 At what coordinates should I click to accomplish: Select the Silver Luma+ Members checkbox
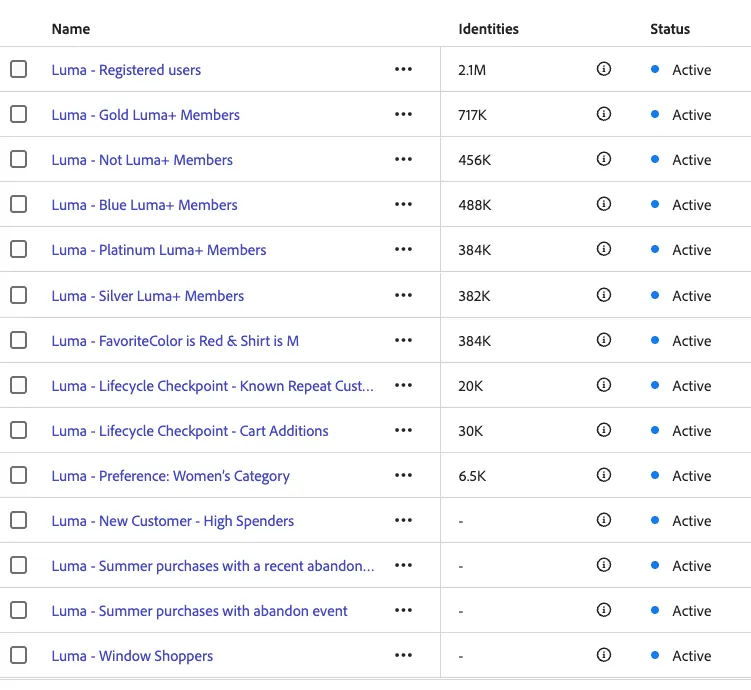tap(19, 295)
